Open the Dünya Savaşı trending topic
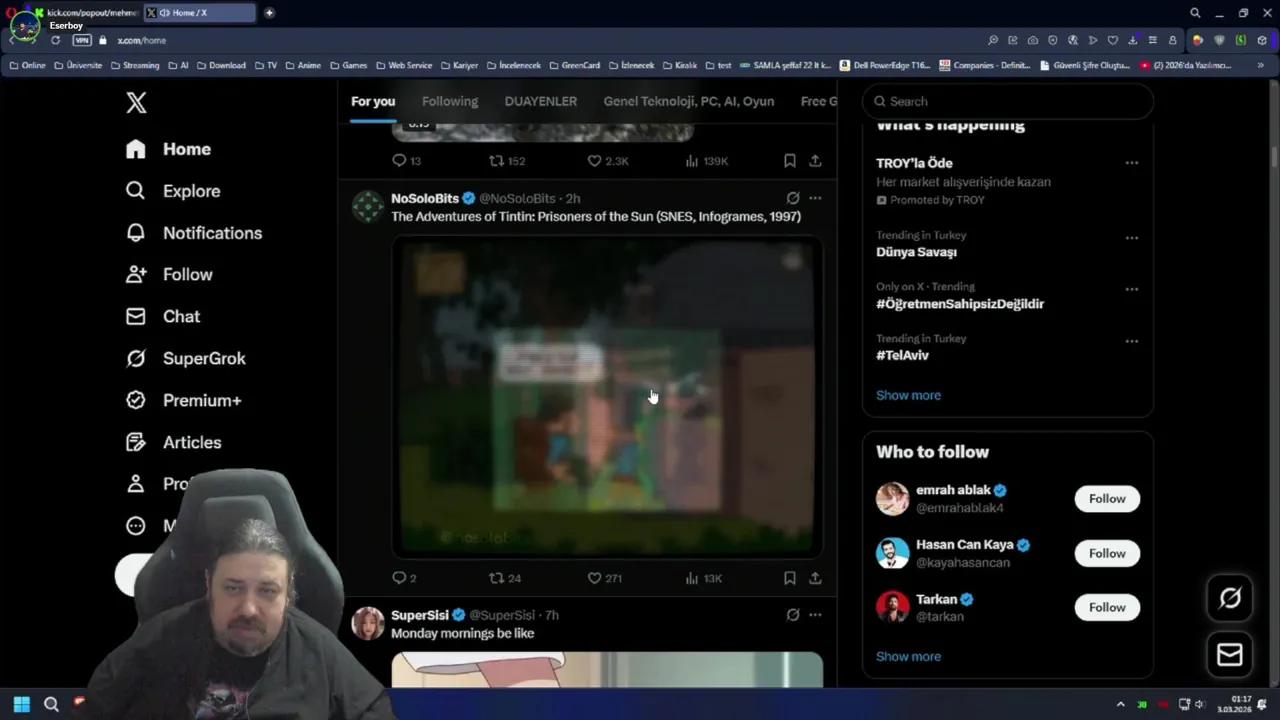1280x720 pixels. tap(916, 252)
